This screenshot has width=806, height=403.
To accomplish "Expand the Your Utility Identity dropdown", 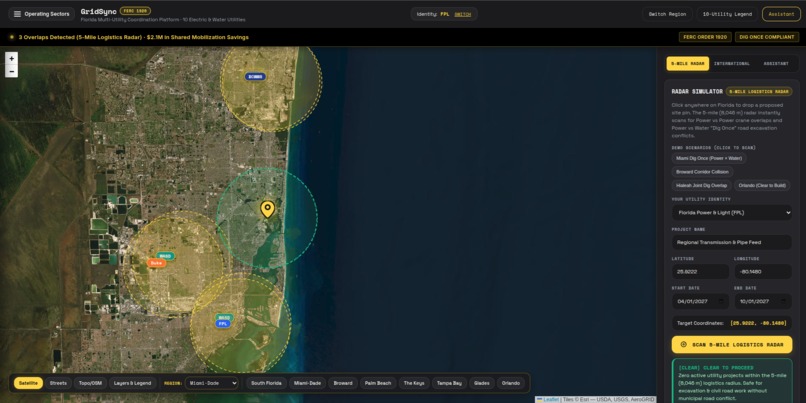I will [x=731, y=212].
